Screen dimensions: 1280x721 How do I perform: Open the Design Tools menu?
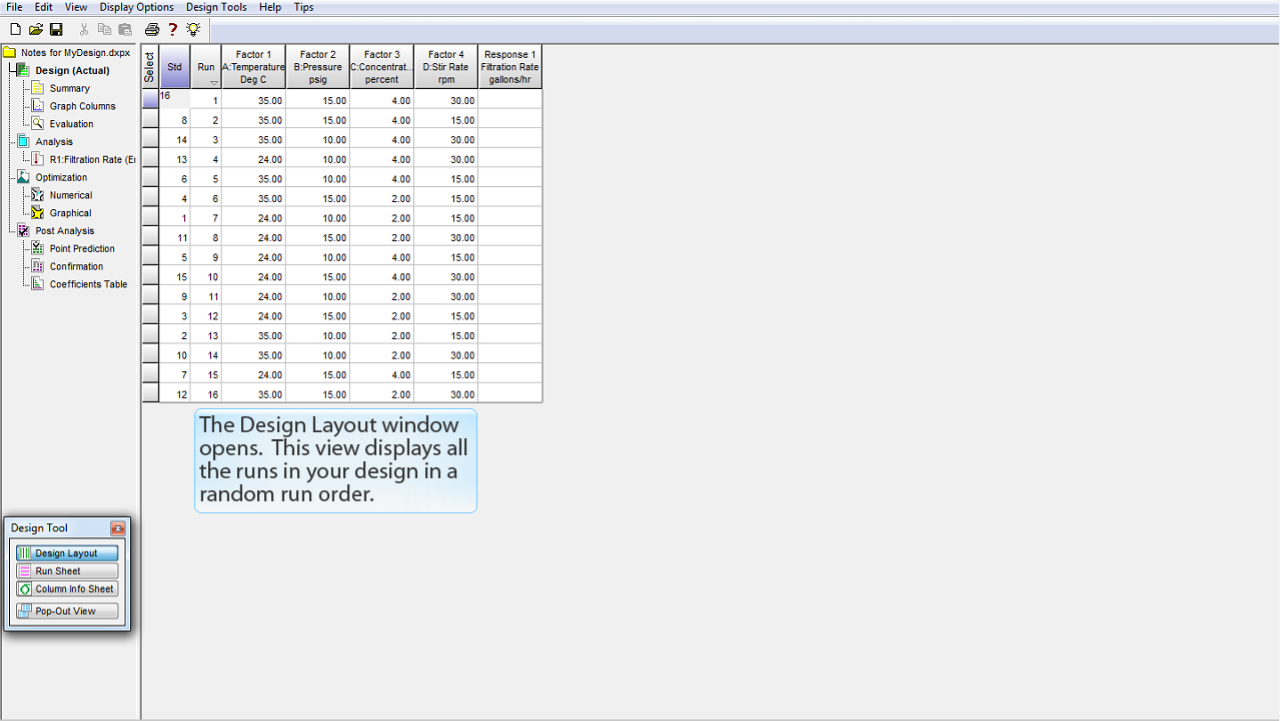tap(216, 7)
